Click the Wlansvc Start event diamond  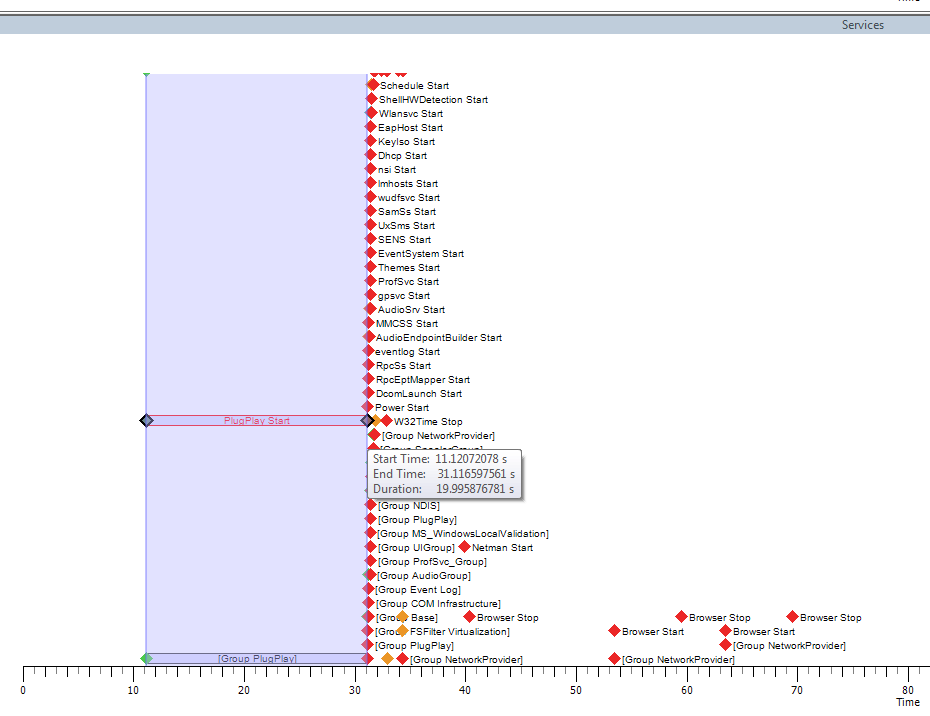372,113
